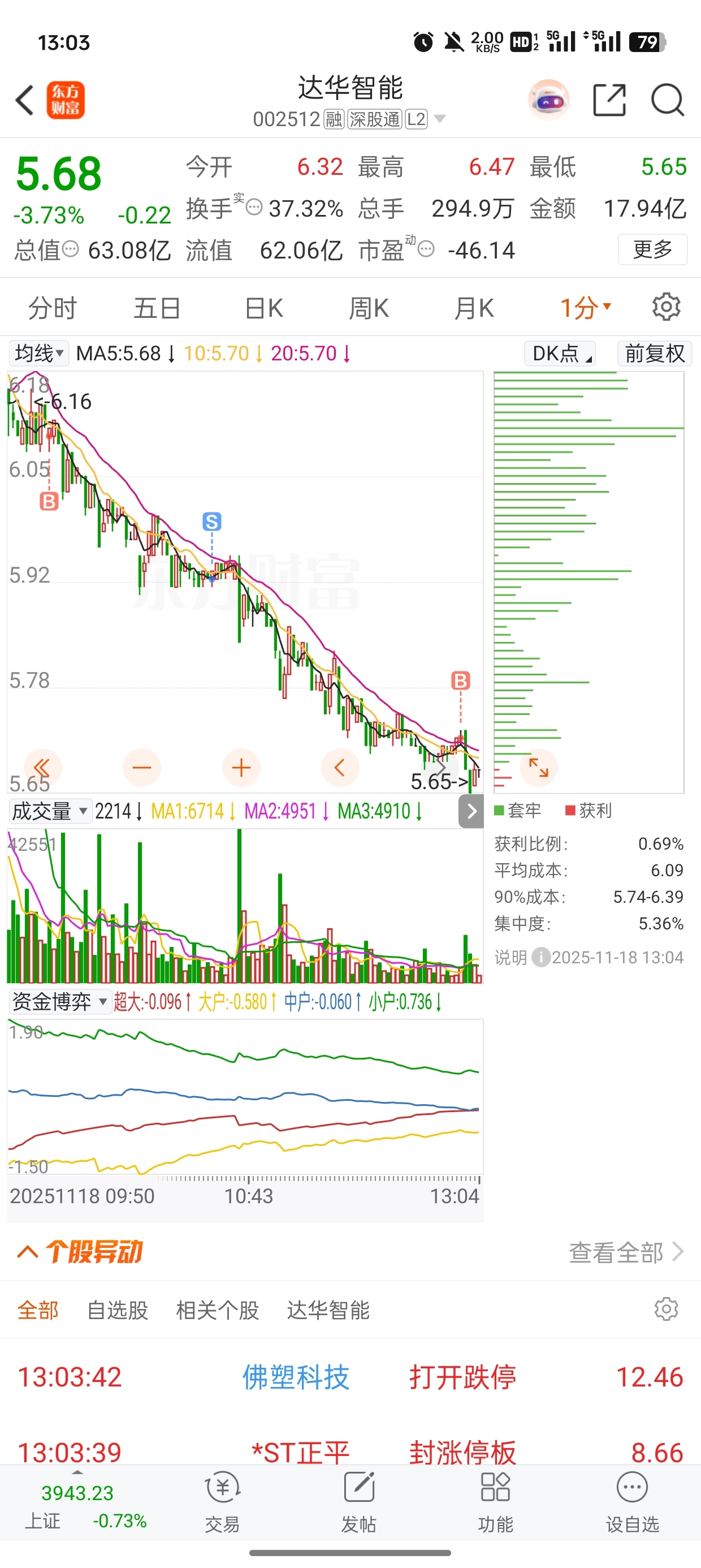Tap the S sell marker on chart
Viewport: 701px width, 1568px height.
(x=212, y=522)
